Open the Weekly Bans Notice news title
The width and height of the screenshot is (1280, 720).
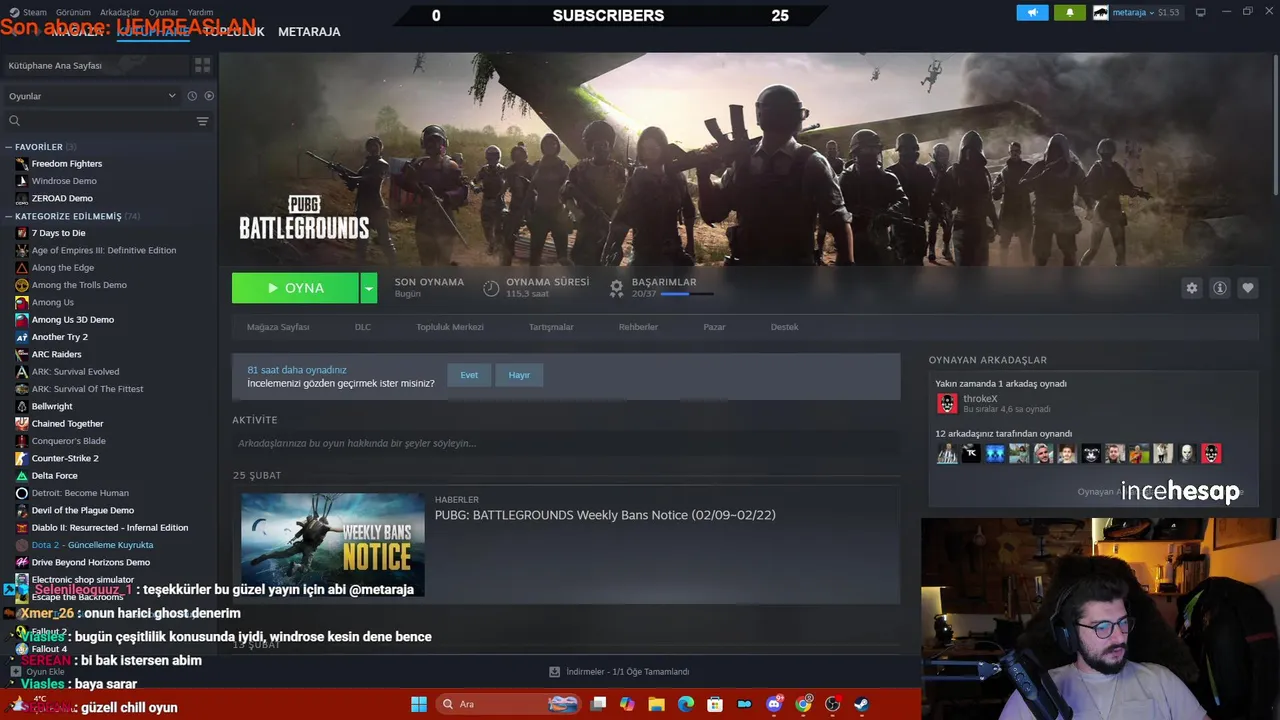[x=605, y=515]
